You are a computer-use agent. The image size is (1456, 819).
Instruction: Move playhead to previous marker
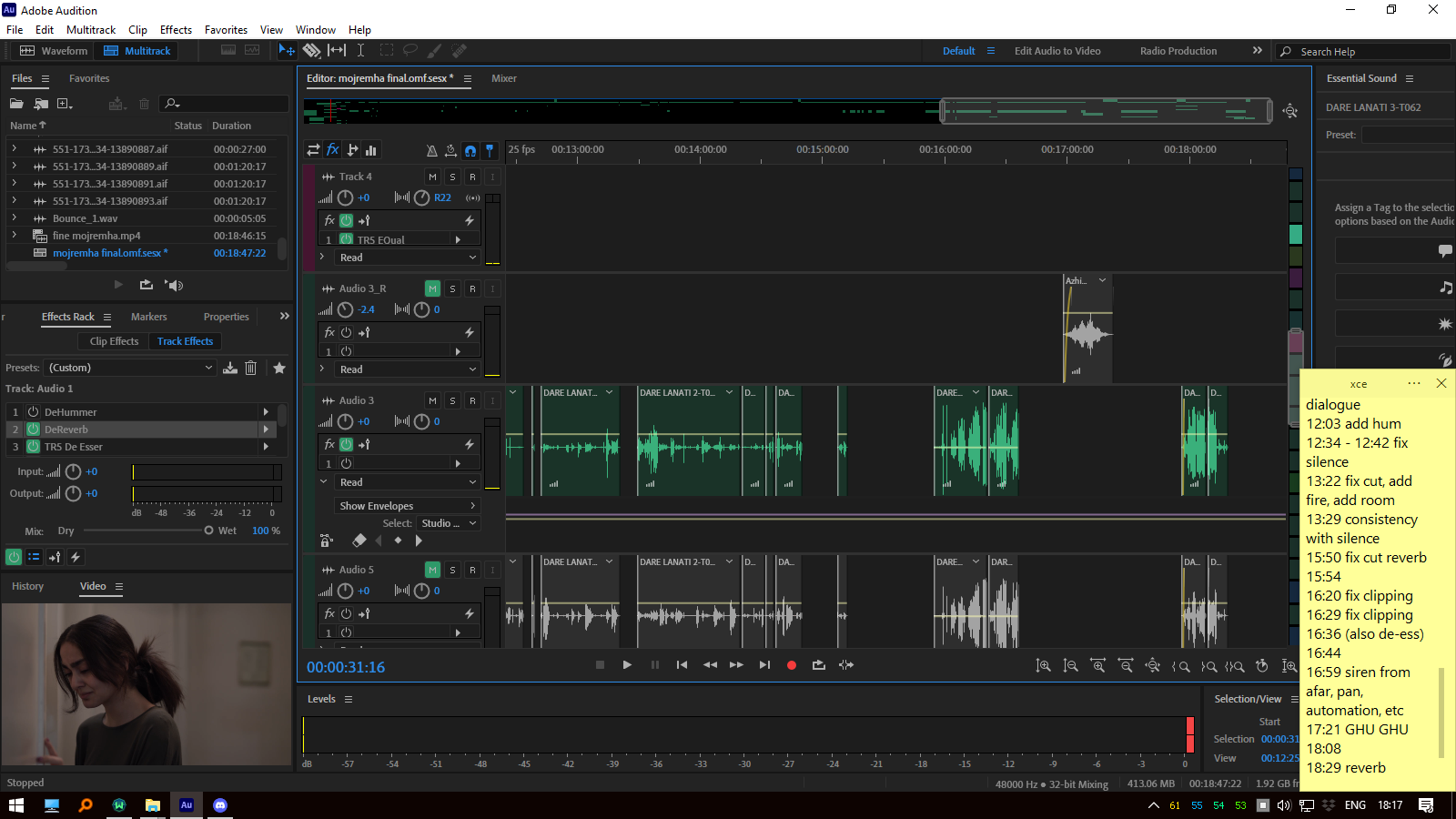[x=682, y=665]
